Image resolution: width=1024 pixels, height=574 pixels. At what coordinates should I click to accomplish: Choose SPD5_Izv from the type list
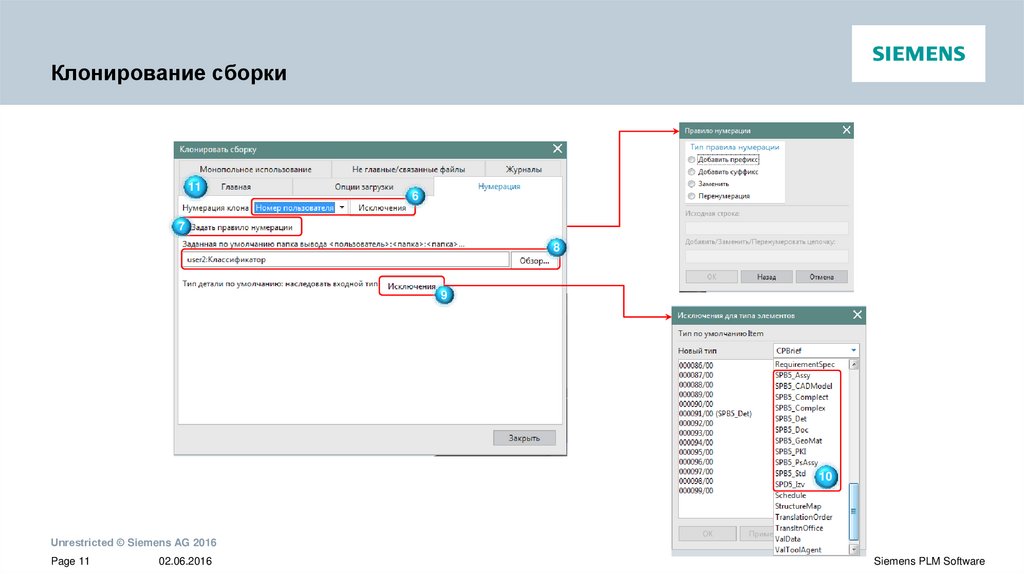click(790, 485)
